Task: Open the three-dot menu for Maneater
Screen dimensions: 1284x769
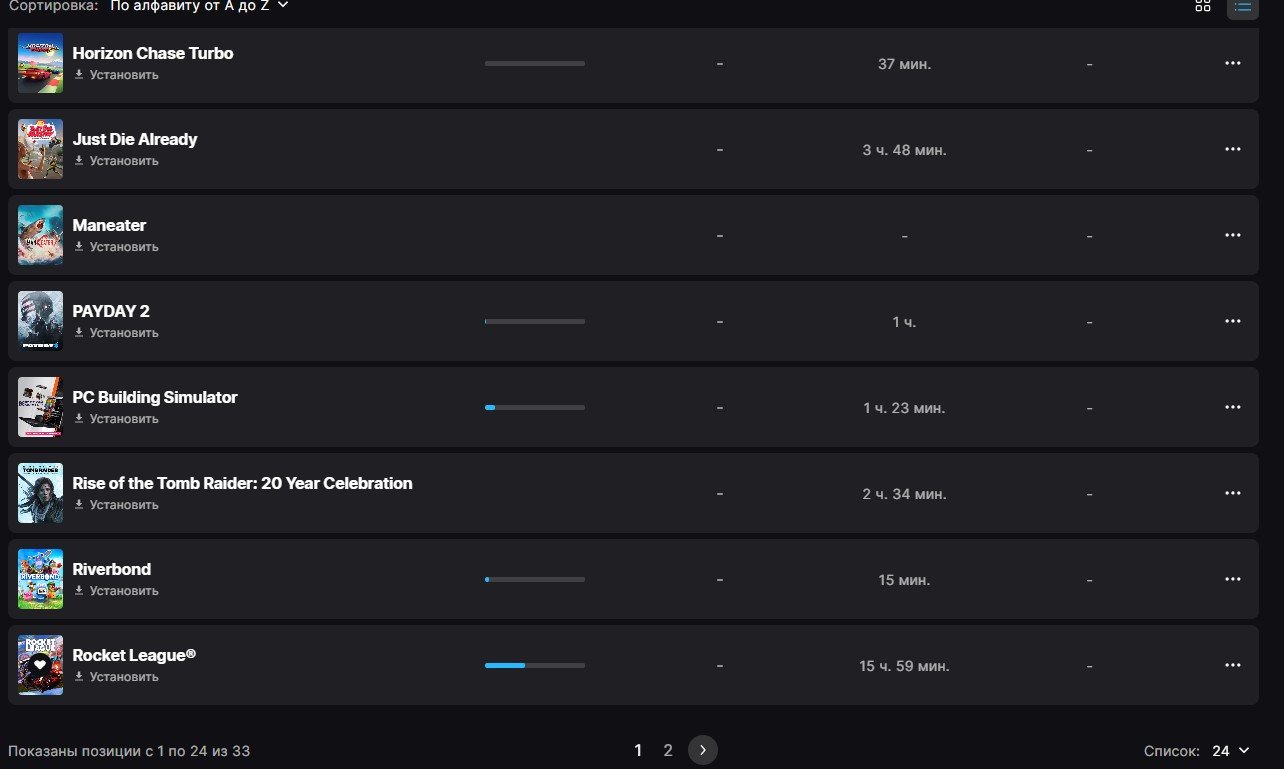Action: click(1233, 235)
